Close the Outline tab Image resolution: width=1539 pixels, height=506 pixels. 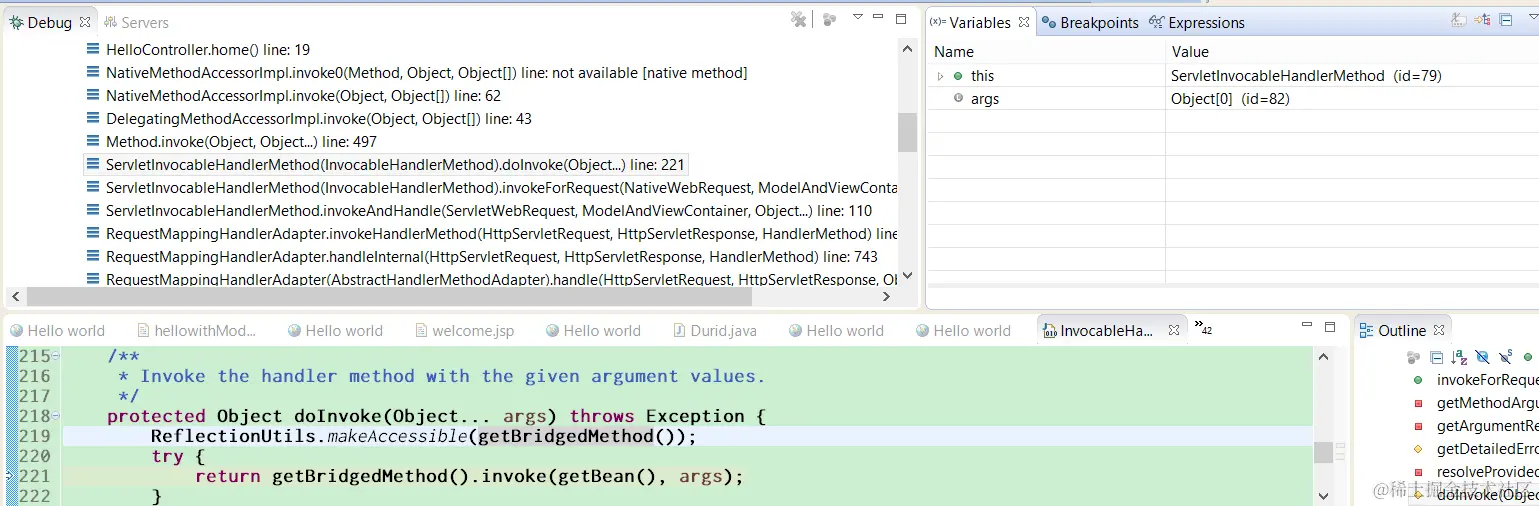tap(1439, 331)
